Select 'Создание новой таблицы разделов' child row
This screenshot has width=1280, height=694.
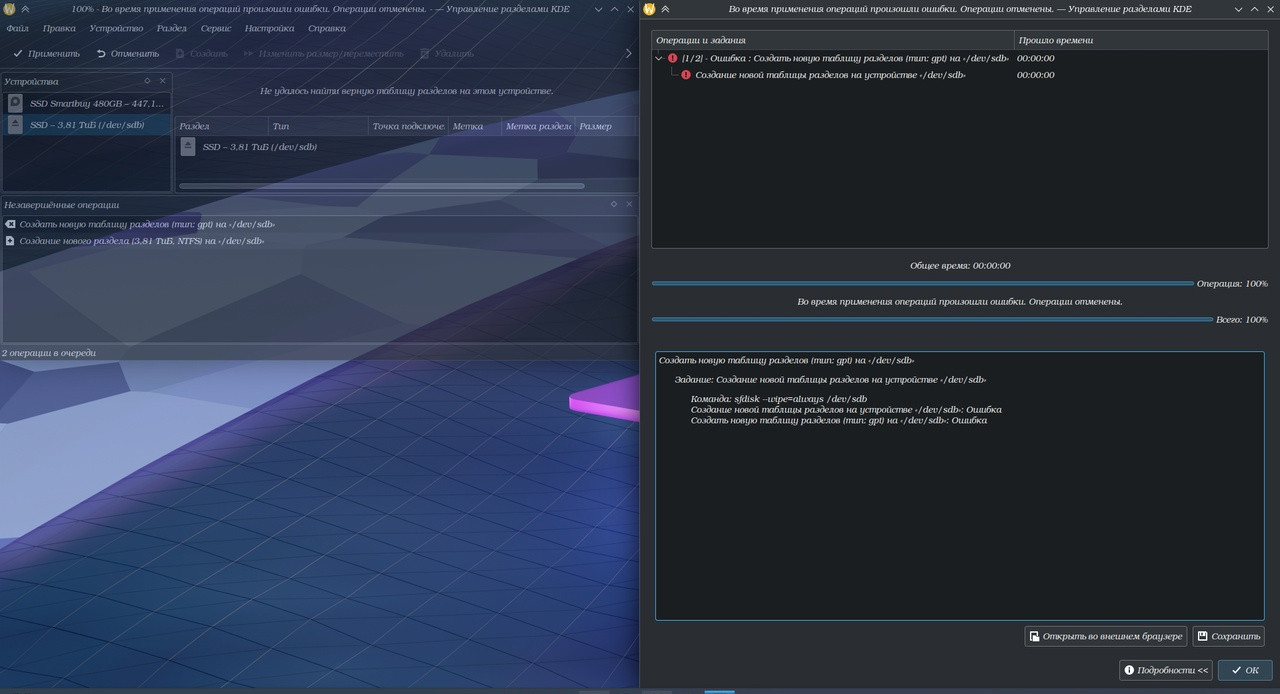[x=958, y=75]
